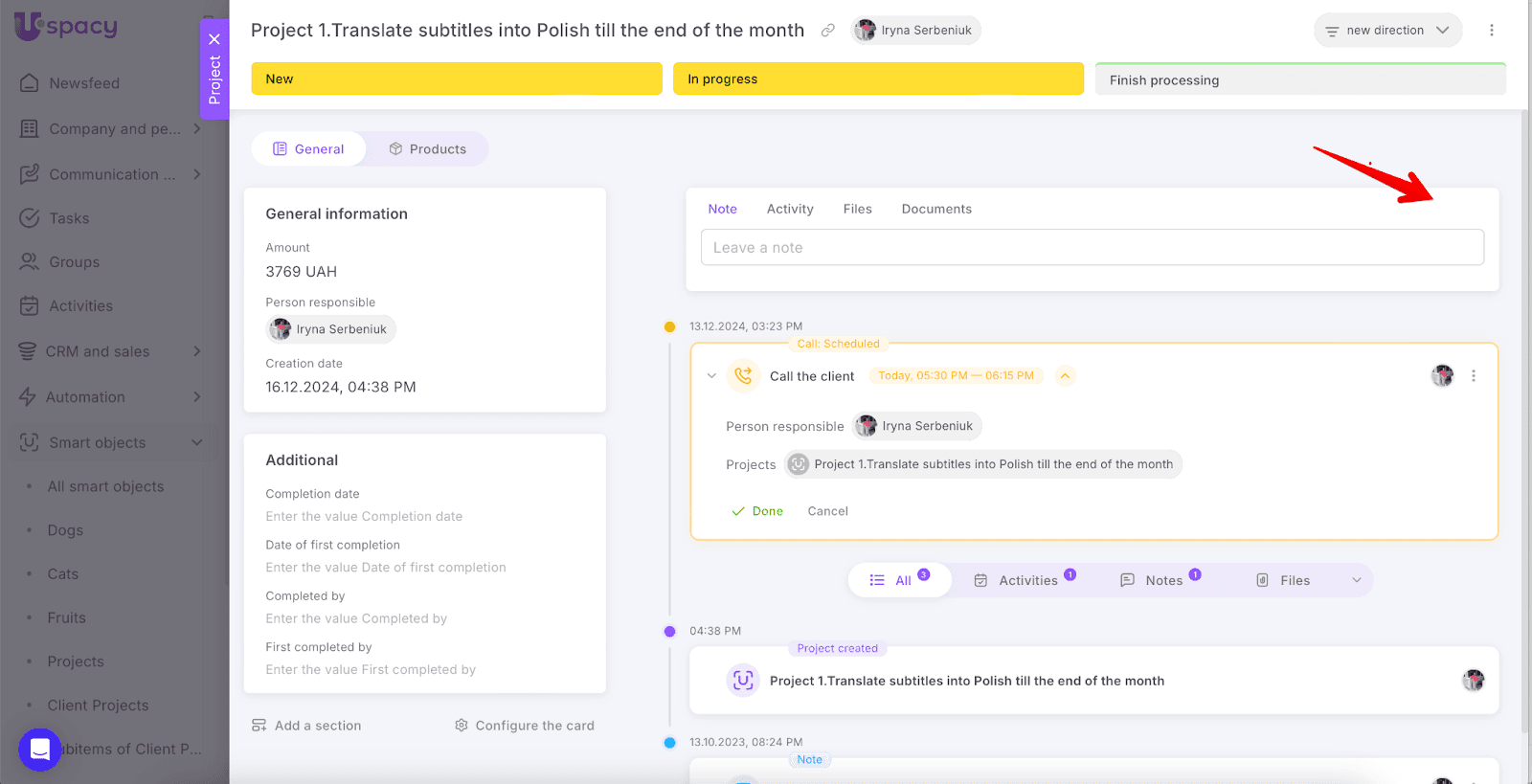Screen dimensions: 1532x784
Task: Open the support chat widget icon
Action: click(x=39, y=750)
